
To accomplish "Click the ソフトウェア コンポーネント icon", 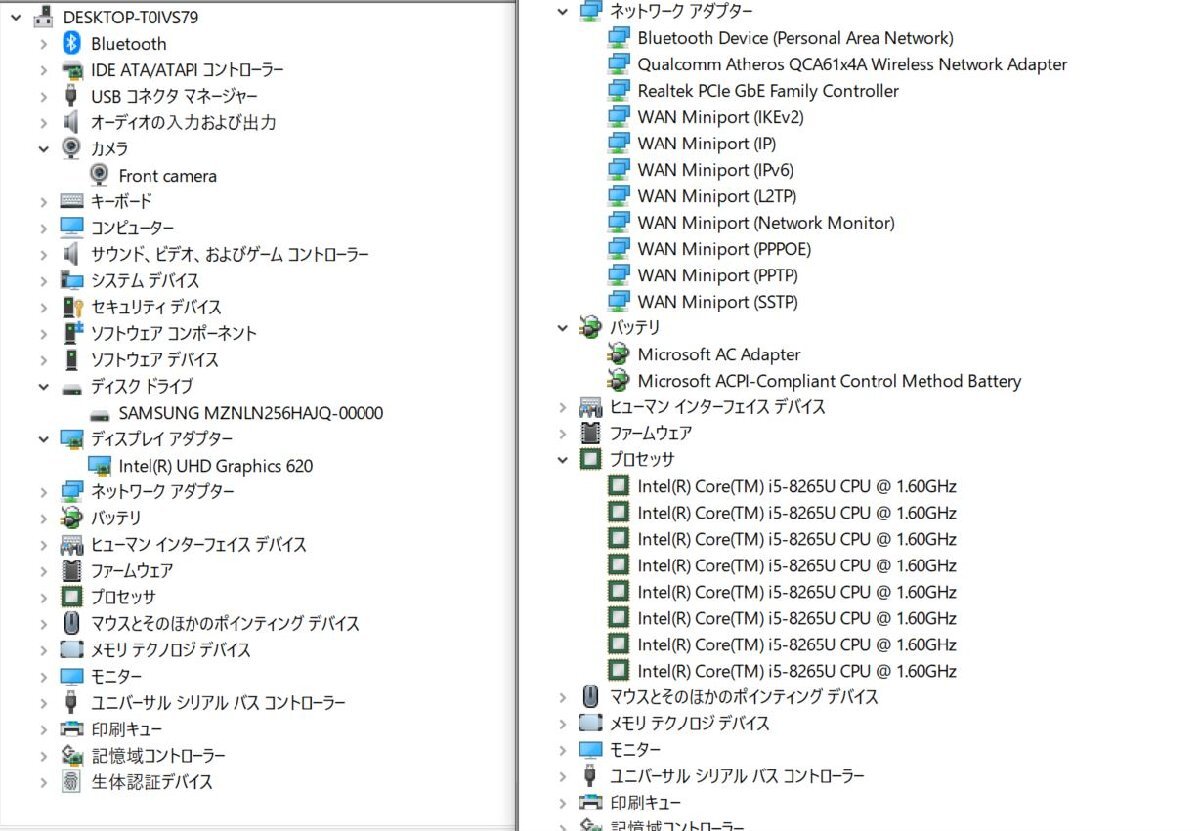I will pos(71,333).
